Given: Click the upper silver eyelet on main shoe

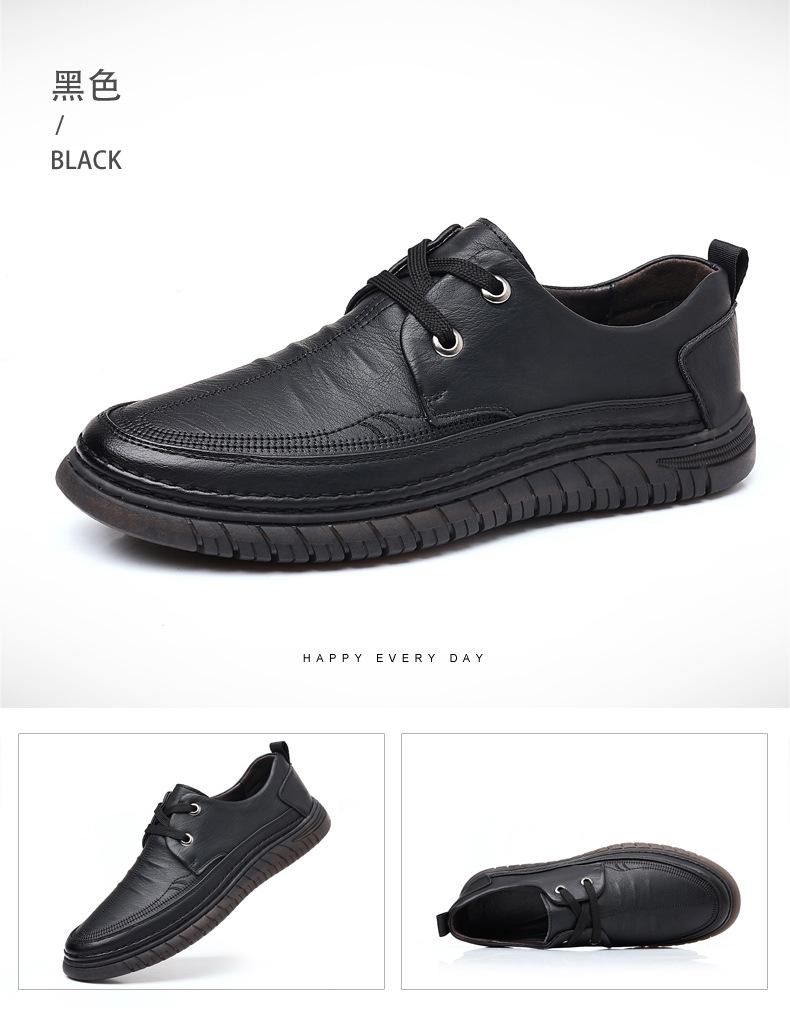Looking at the screenshot, I should (x=498, y=289).
